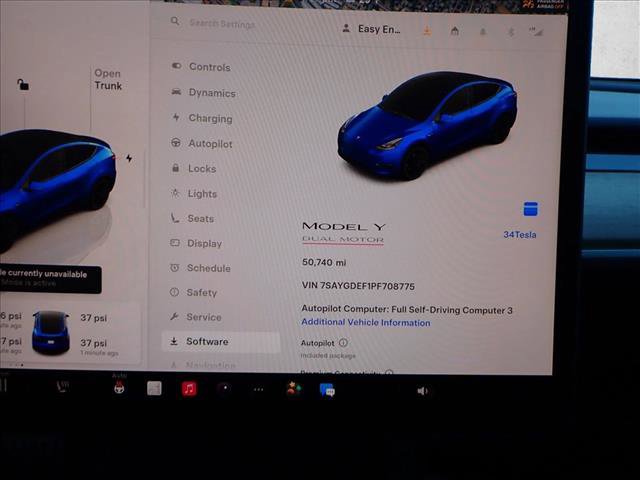
Task: Tap the VIN 7SAYGDEF1PF708775 text
Action: 358,286
